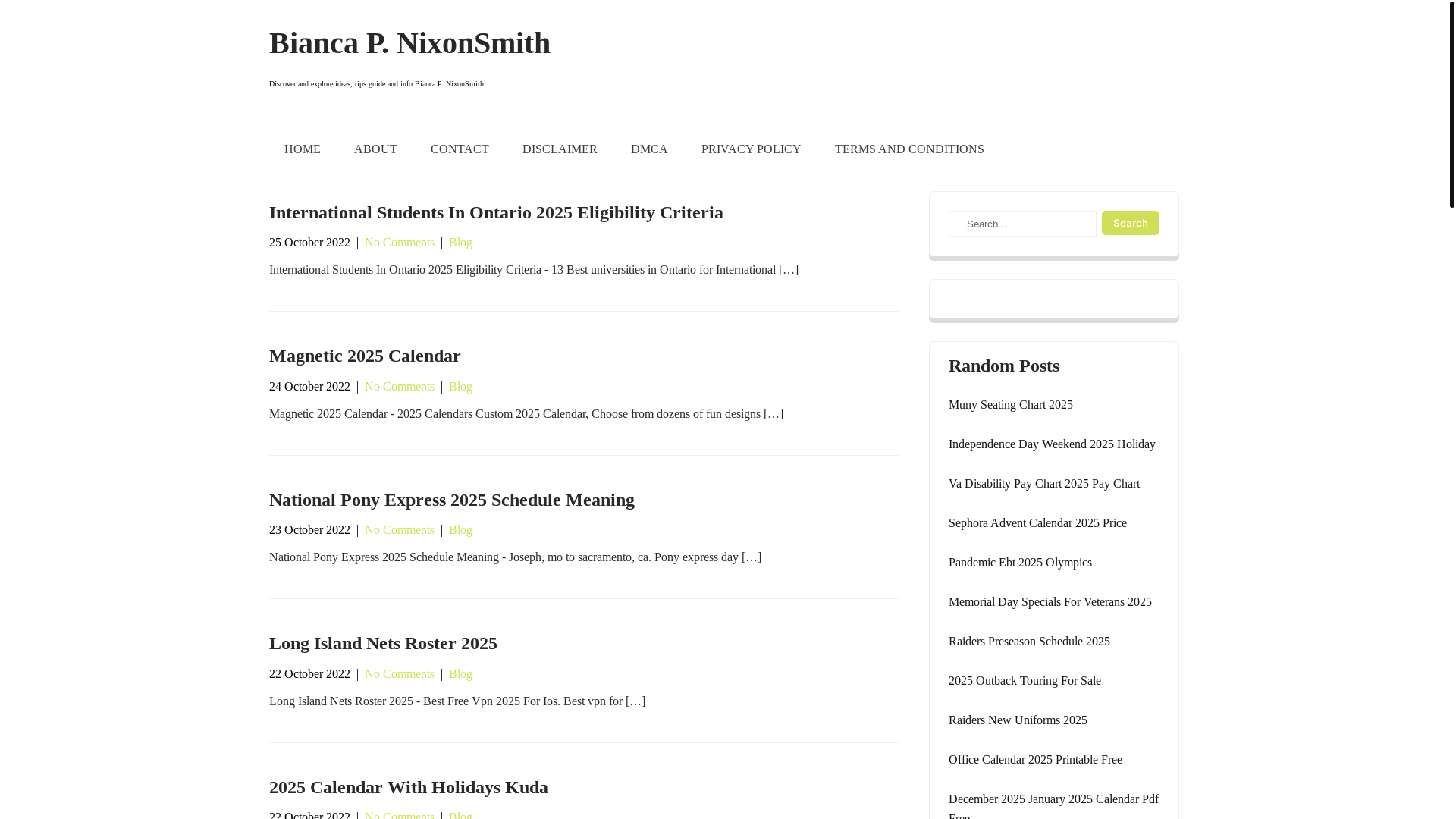Viewport: 1456px width, 819px height.
Task: Click the Bianca P. NixonSmith site title
Action: pos(409,43)
